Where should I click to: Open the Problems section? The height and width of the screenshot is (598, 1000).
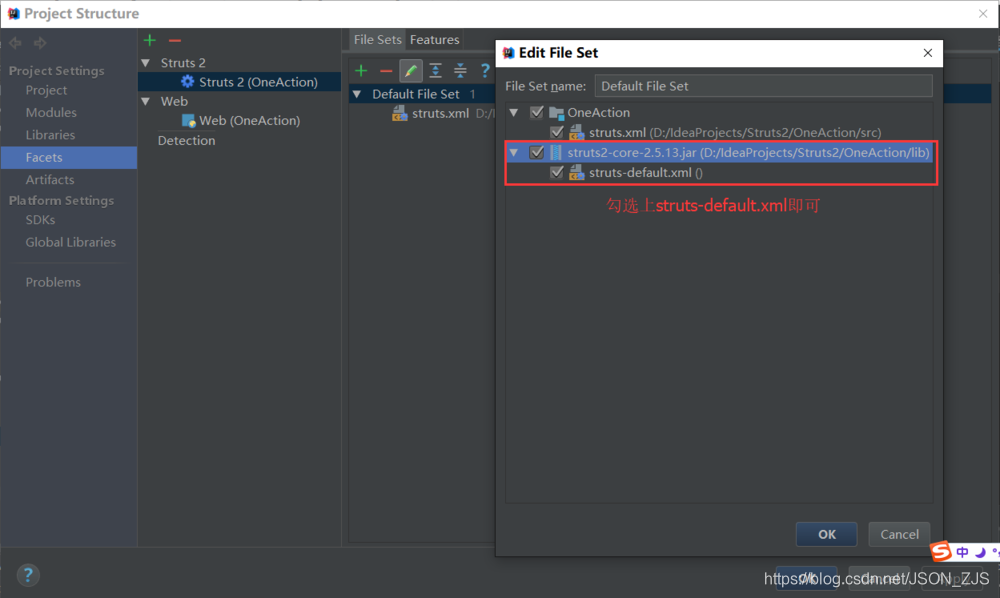(x=53, y=282)
